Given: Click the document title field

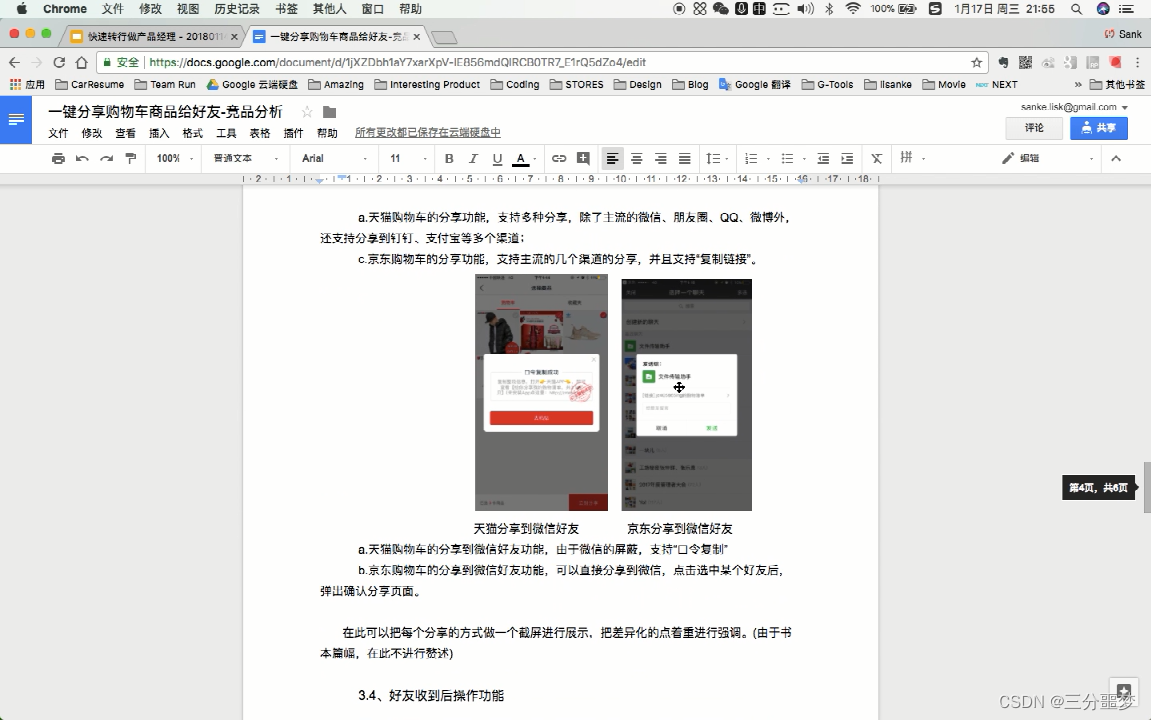Looking at the screenshot, I should point(166,112).
